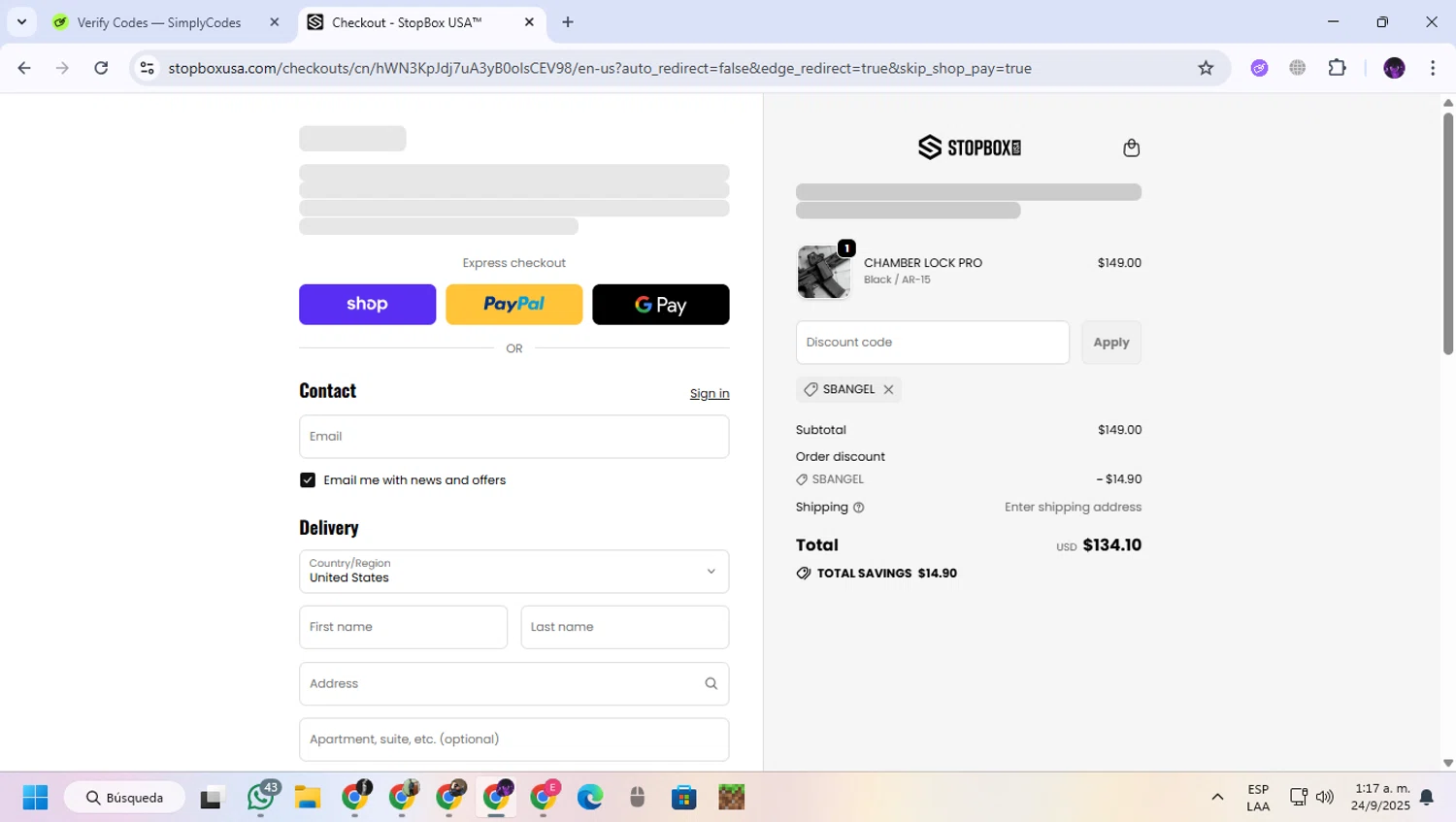This screenshot has height=822, width=1456.
Task: Bookmark this page with the star icon
Action: [x=1206, y=68]
